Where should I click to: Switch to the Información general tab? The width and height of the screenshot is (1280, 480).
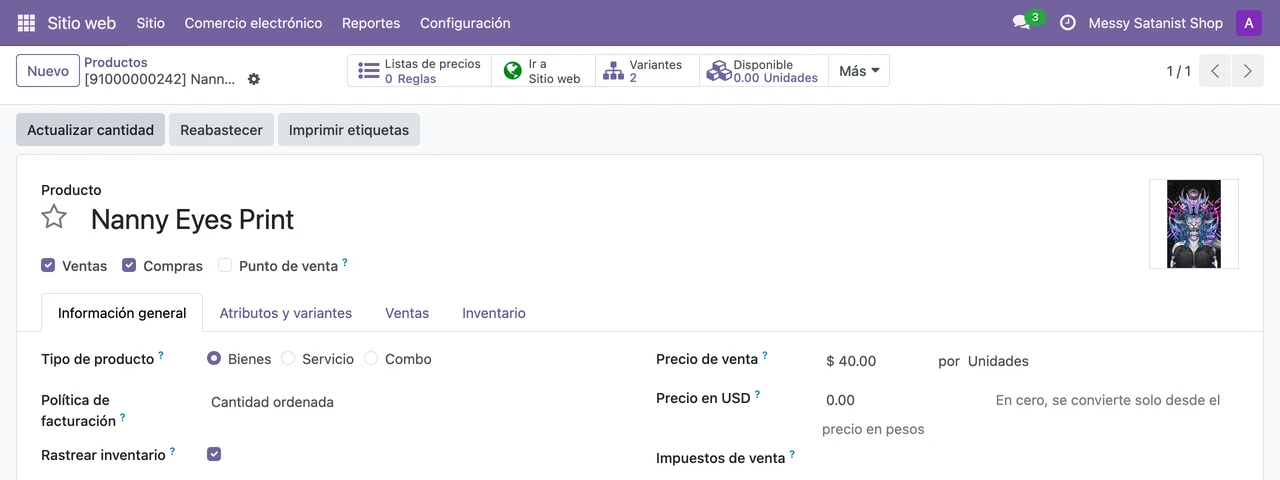tap(122, 313)
